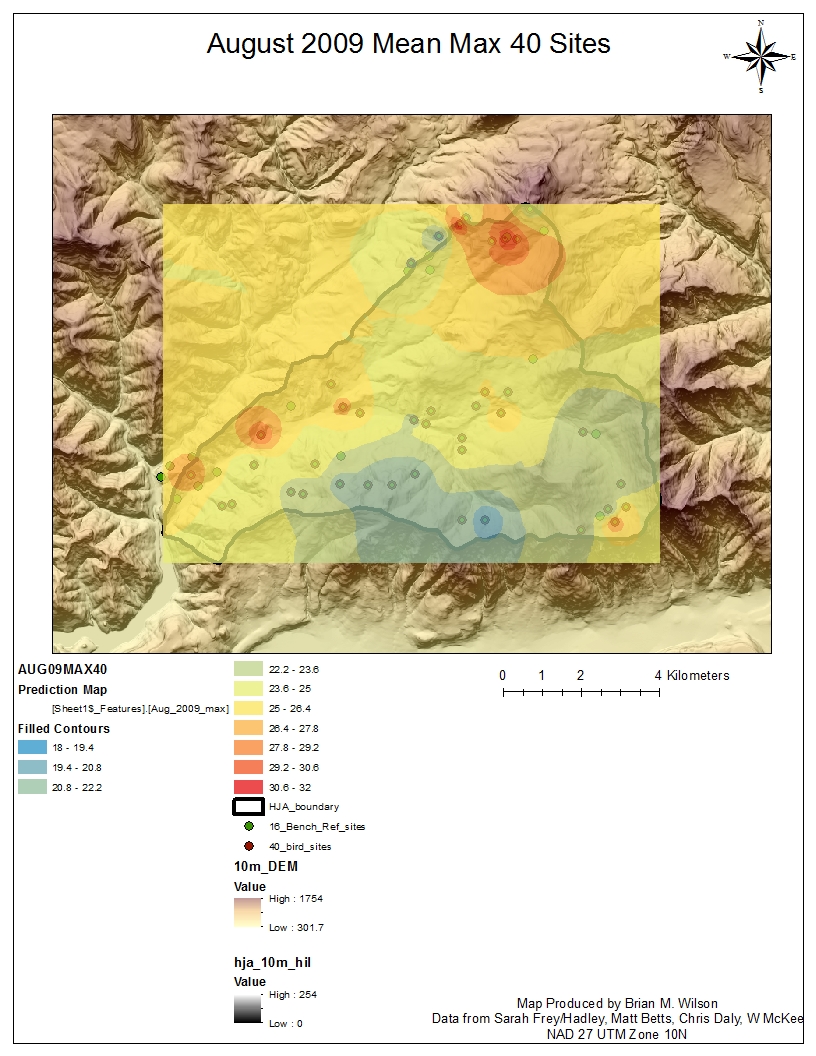Click the Filled Contours heading
816x1056 pixels.
pos(64,729)
